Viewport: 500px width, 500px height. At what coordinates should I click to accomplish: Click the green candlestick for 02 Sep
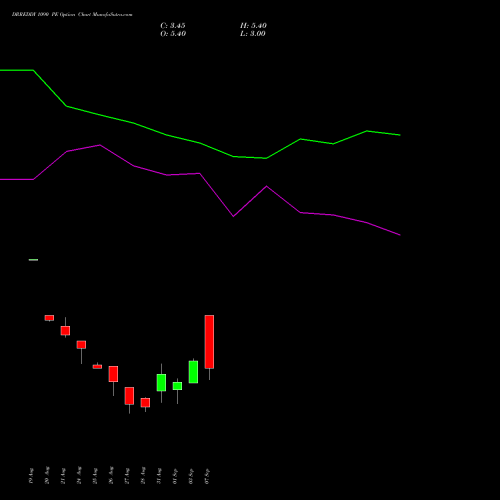click(193, 372)
